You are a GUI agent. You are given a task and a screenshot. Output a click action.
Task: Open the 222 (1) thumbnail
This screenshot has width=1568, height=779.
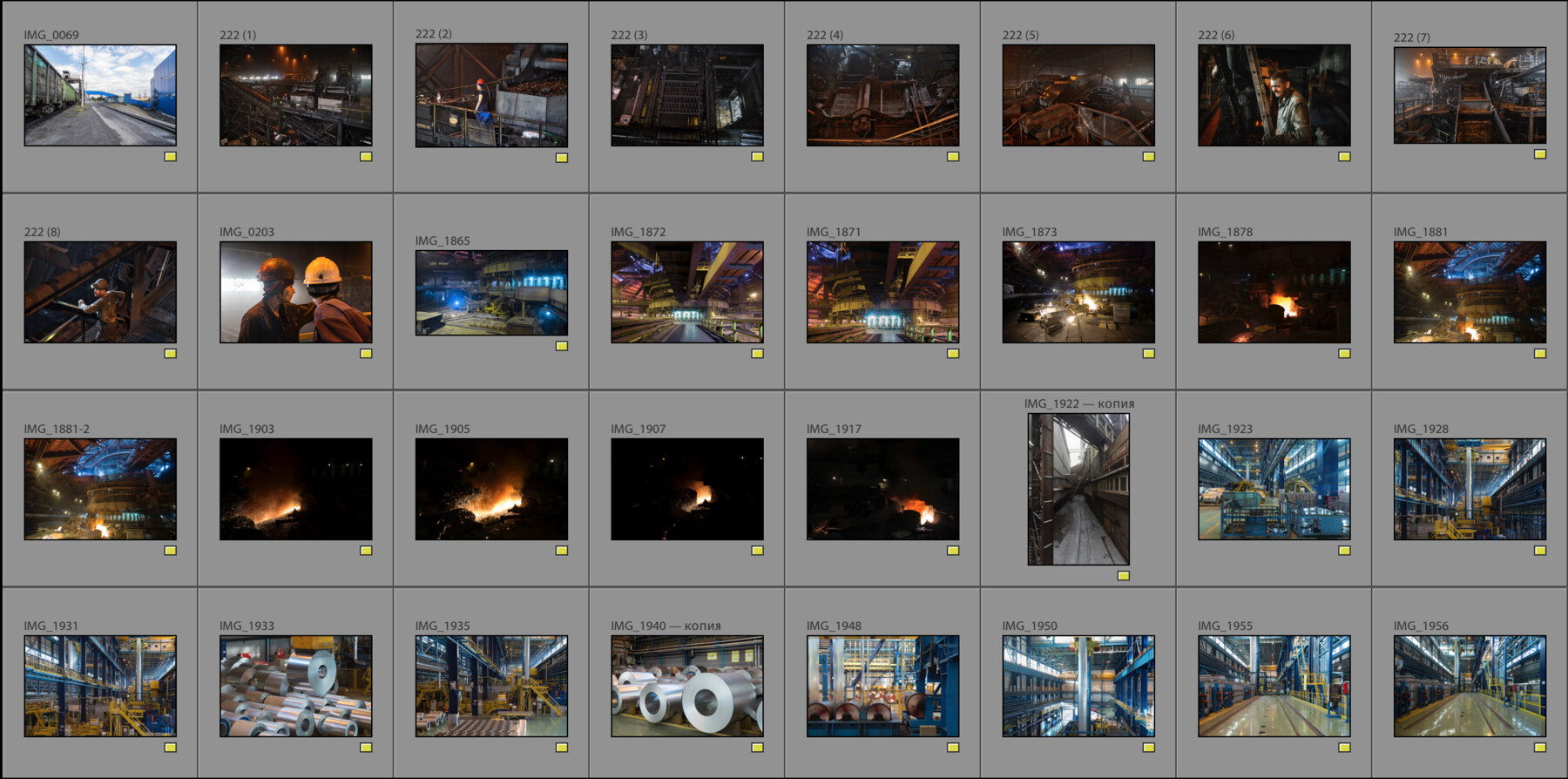tap(295, 95)
